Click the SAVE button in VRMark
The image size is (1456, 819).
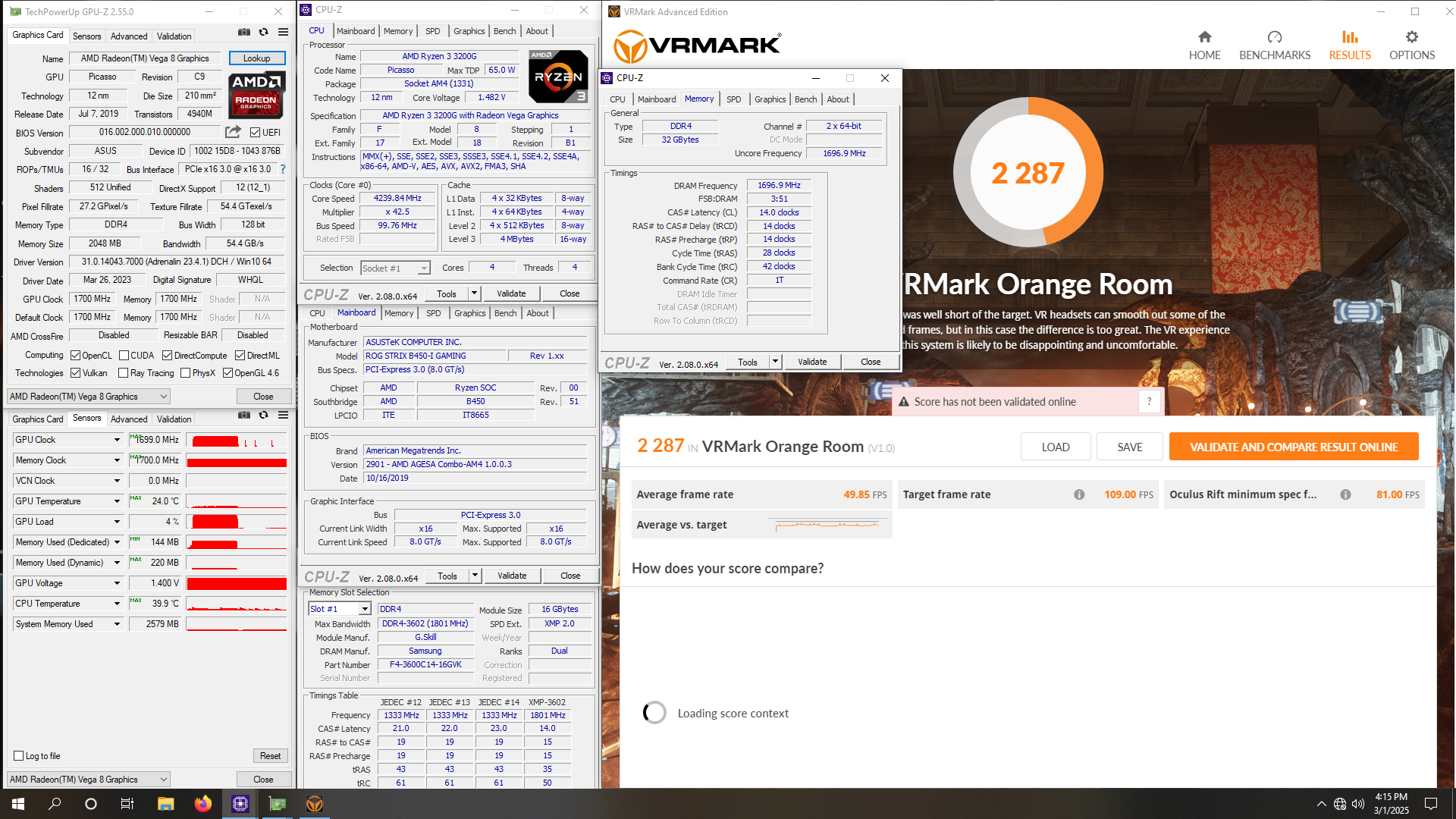(1130, 447)
